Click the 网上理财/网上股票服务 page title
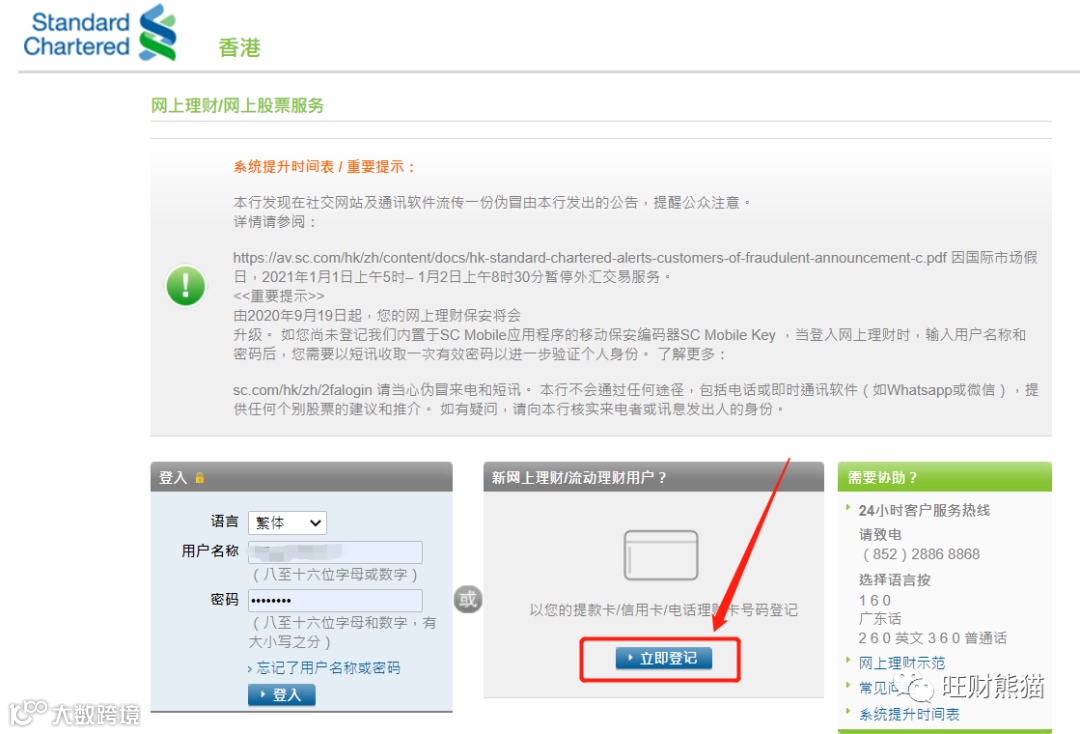 click(x=237, y=105)
